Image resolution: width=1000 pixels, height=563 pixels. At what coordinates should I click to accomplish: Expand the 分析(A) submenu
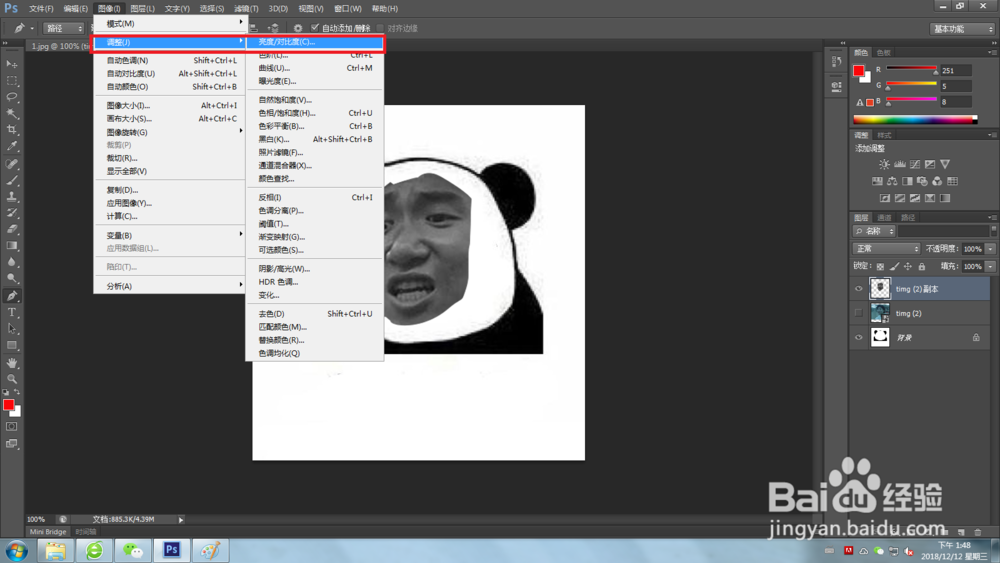pyautogui.click(x=169, y=286)
